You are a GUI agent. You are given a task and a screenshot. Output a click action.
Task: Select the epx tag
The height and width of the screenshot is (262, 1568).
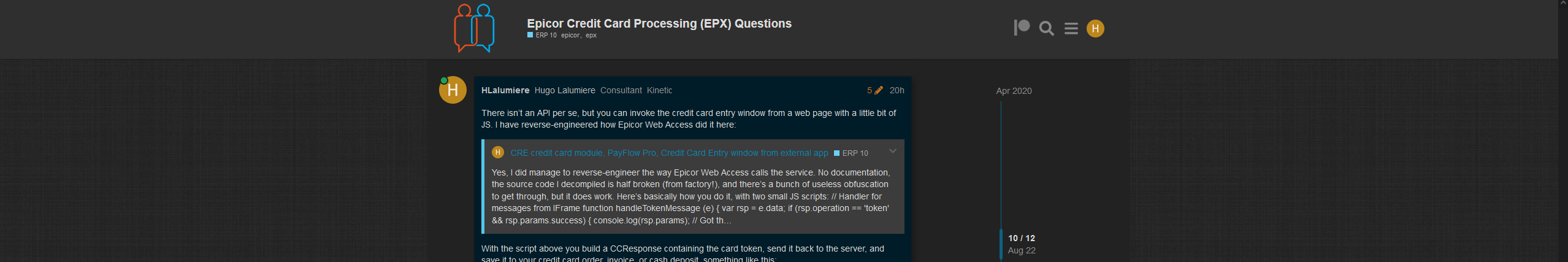(591, 36)
